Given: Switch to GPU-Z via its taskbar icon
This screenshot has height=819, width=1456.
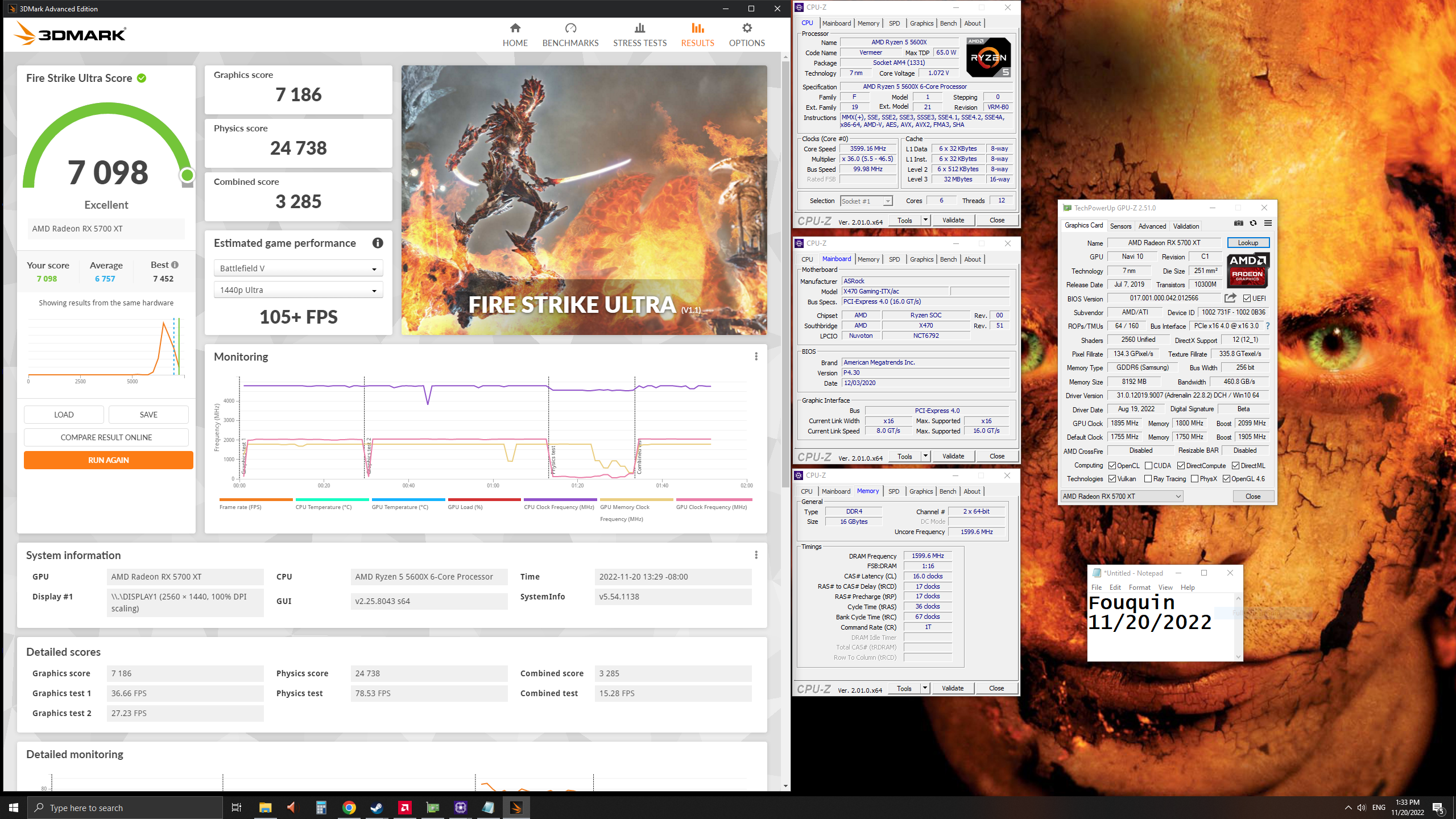Looking at the screenshot, I should point(433,808).
